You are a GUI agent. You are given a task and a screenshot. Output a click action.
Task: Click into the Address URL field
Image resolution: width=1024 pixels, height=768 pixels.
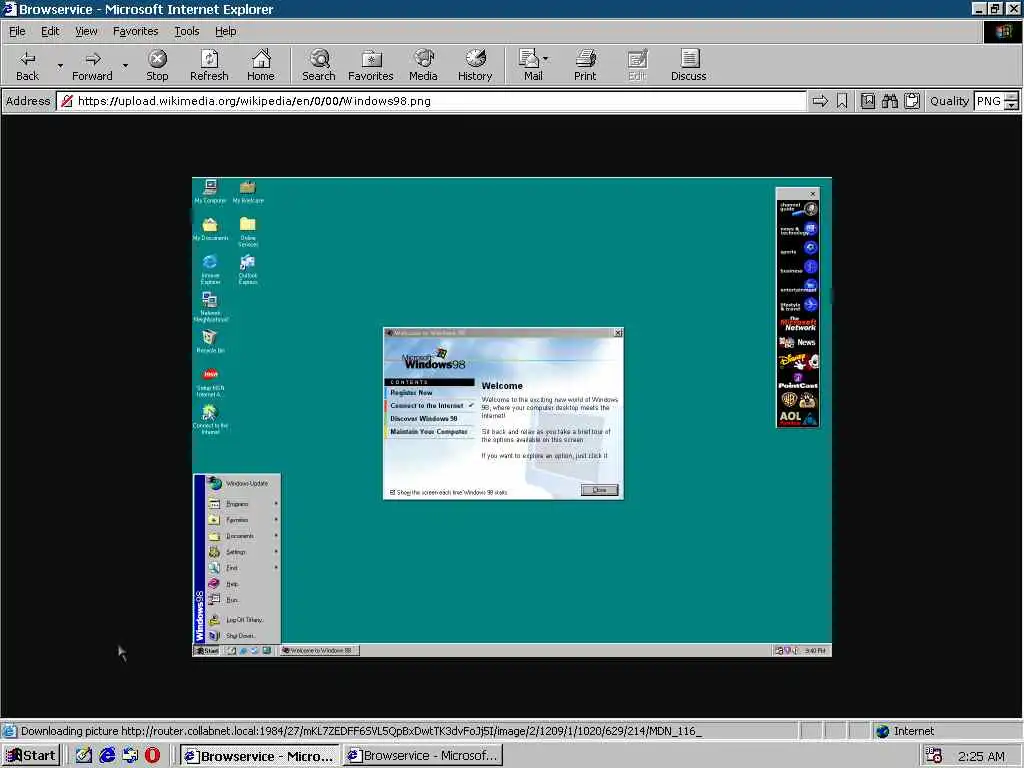coord(431,101)
